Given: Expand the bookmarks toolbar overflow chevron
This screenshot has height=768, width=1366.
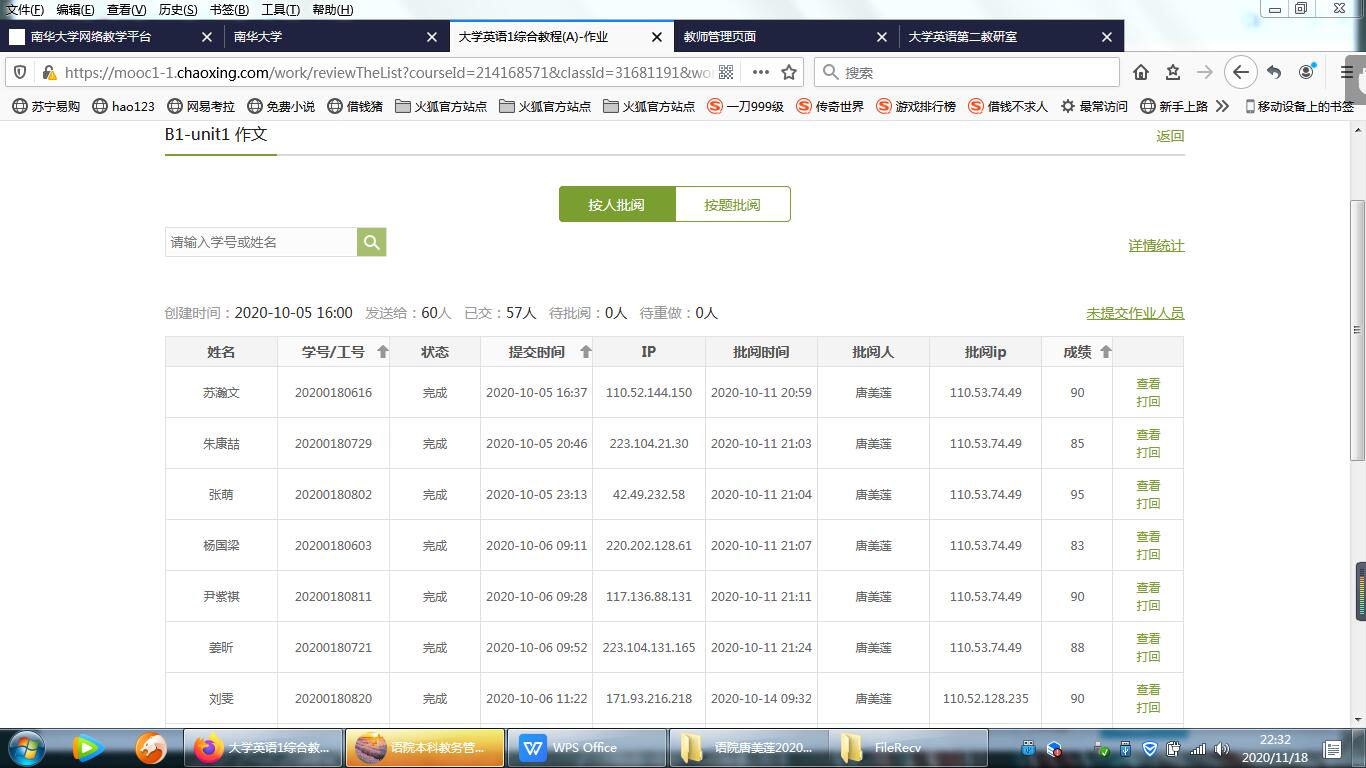Looking at the screenshot, I should (x=1222, y=106).
